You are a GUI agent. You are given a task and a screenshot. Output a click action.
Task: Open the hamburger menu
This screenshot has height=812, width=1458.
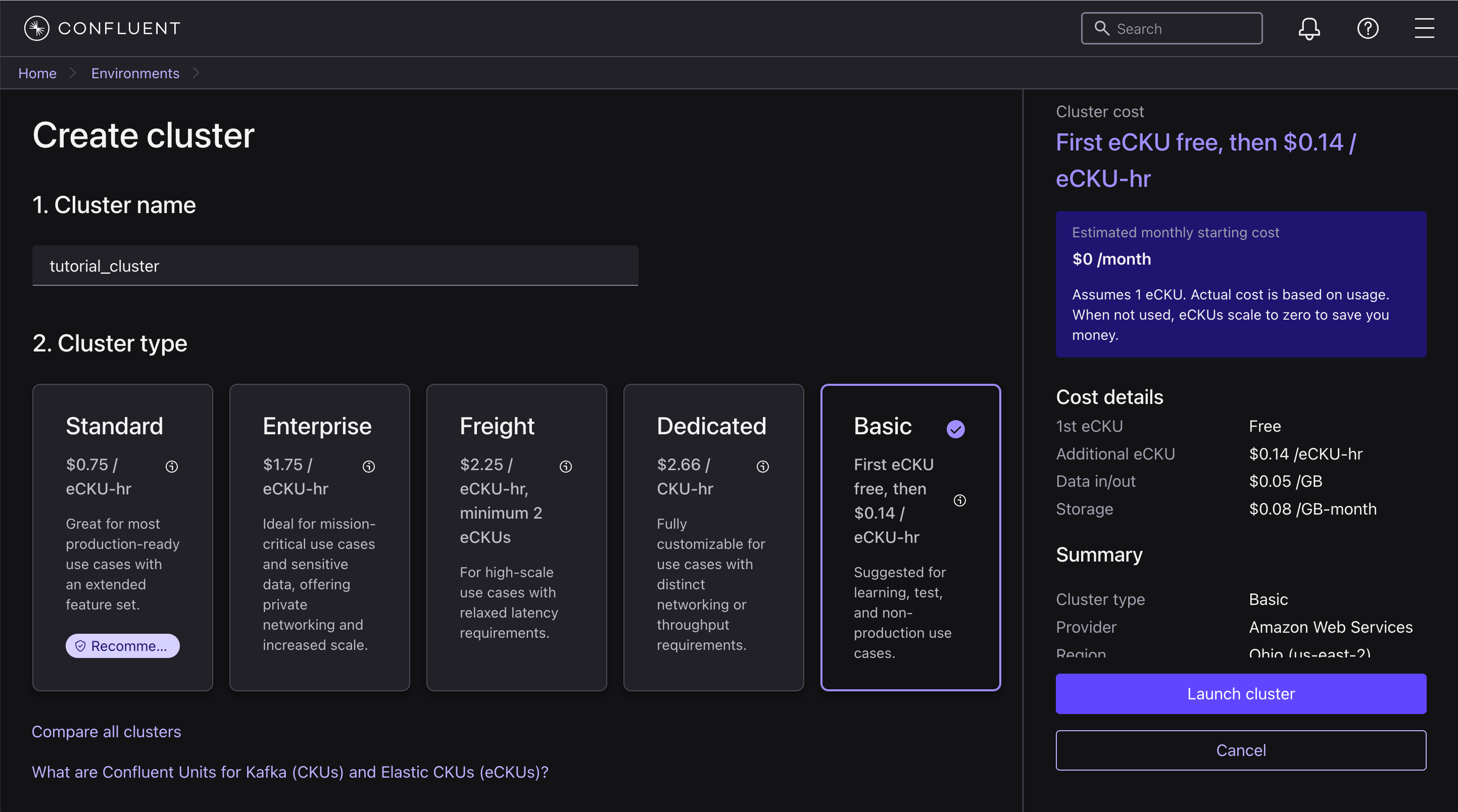click(x=1424, y=28)
